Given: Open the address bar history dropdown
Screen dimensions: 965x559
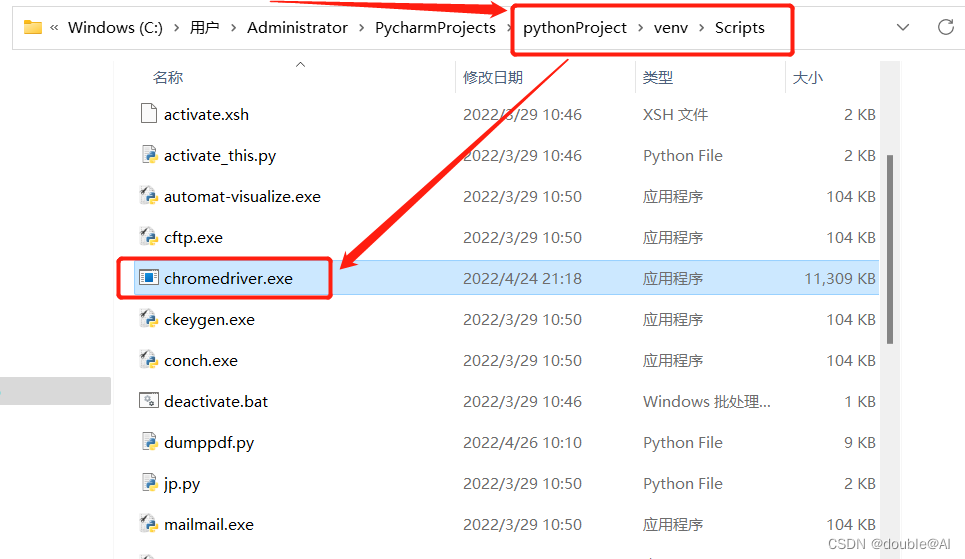Looking at the screenshot, I should coord(903,27).
